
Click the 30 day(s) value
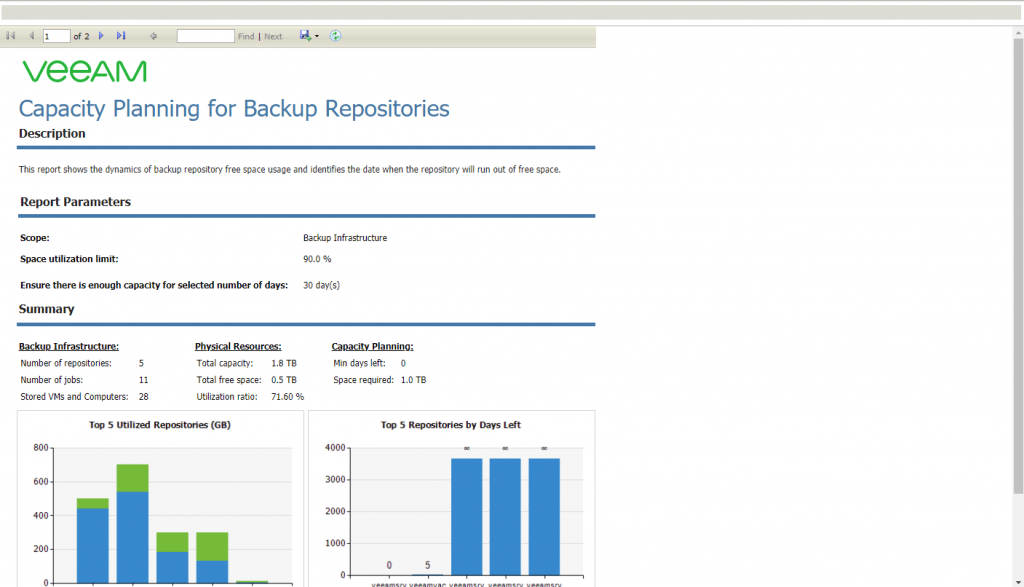321,285
